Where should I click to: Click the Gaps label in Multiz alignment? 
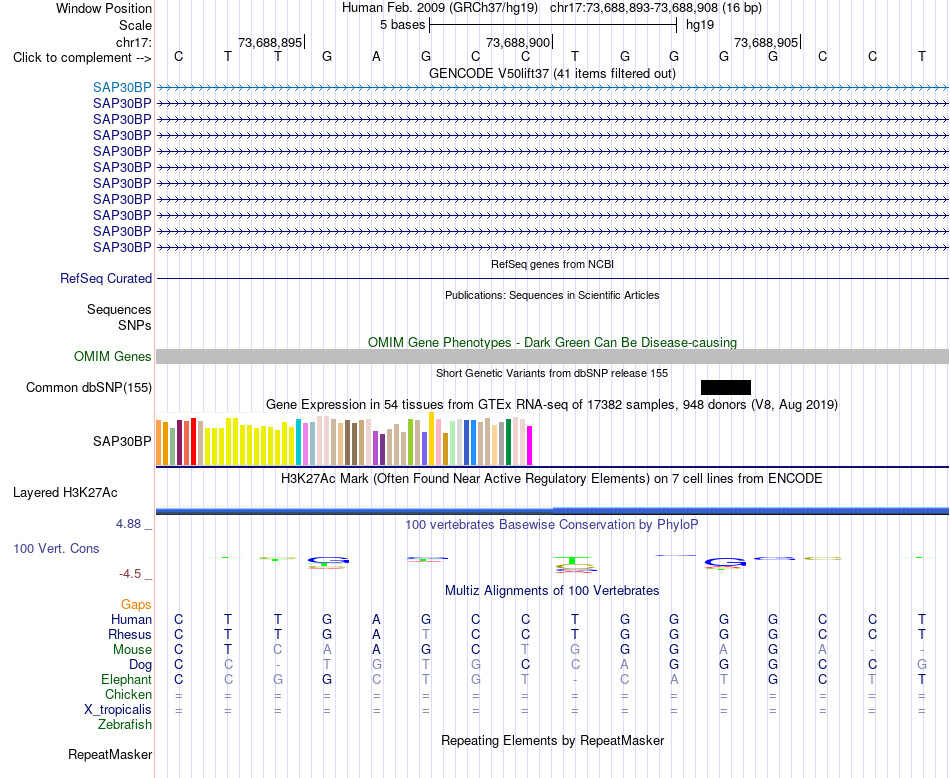[x=136, y=605]
